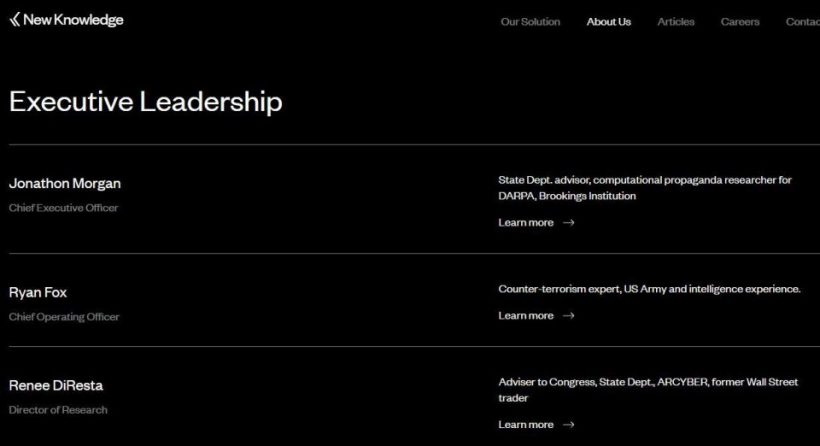This screenshot has height=446, width=820.
Task: Click the New Knowledge brand name
Action: 73,20
